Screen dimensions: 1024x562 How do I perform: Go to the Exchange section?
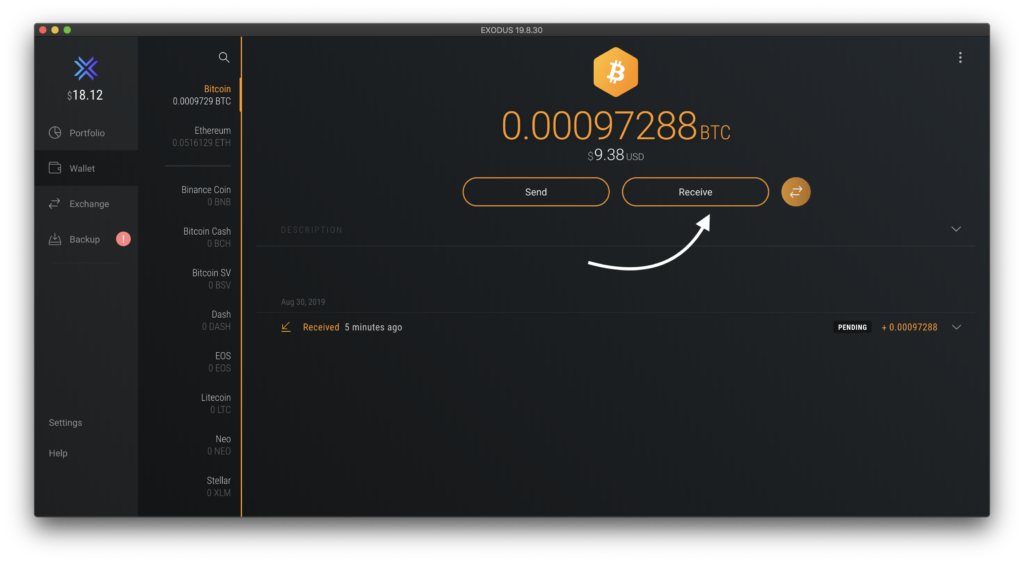pos(86,204)
